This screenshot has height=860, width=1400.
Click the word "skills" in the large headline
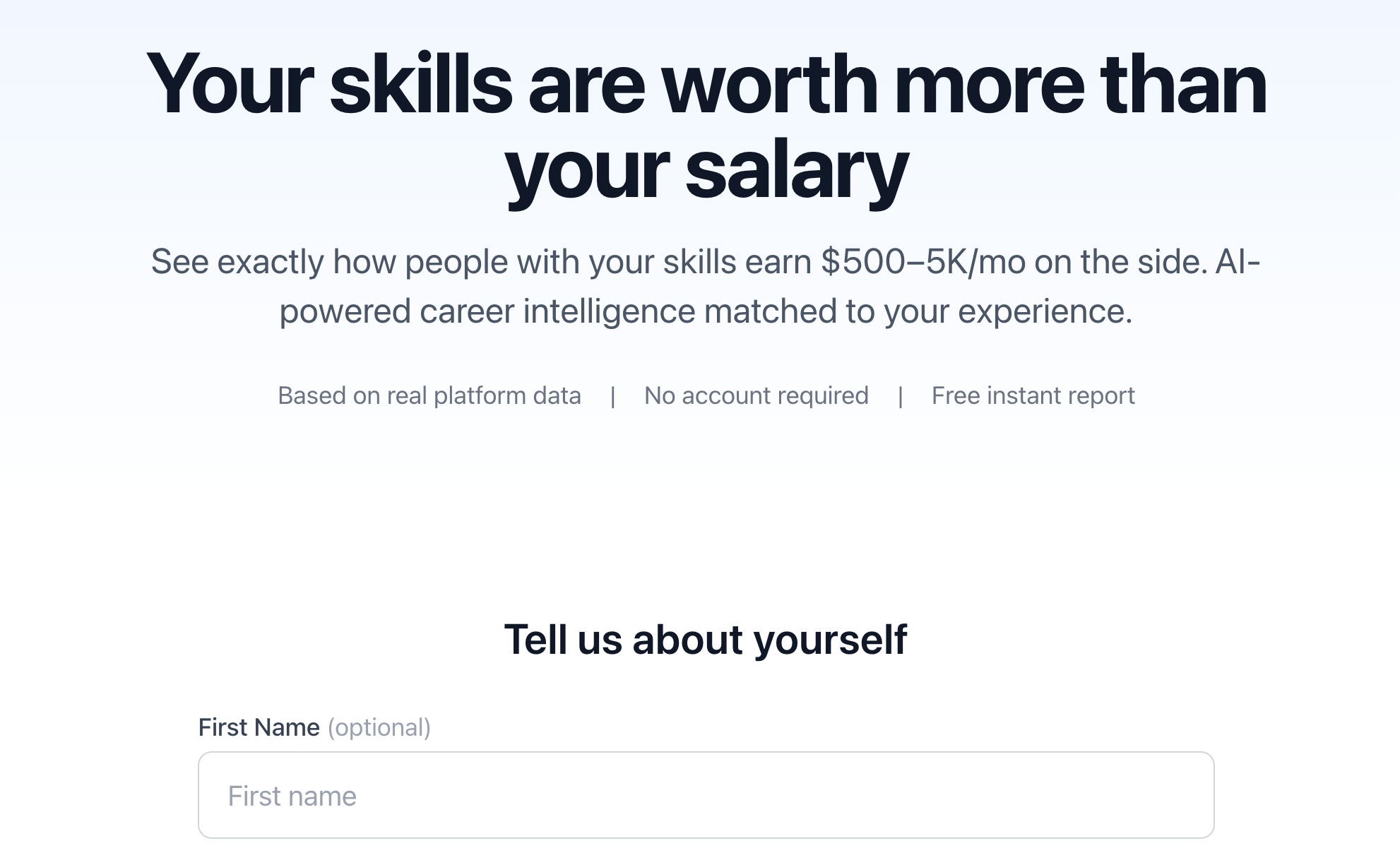point(421,85)
